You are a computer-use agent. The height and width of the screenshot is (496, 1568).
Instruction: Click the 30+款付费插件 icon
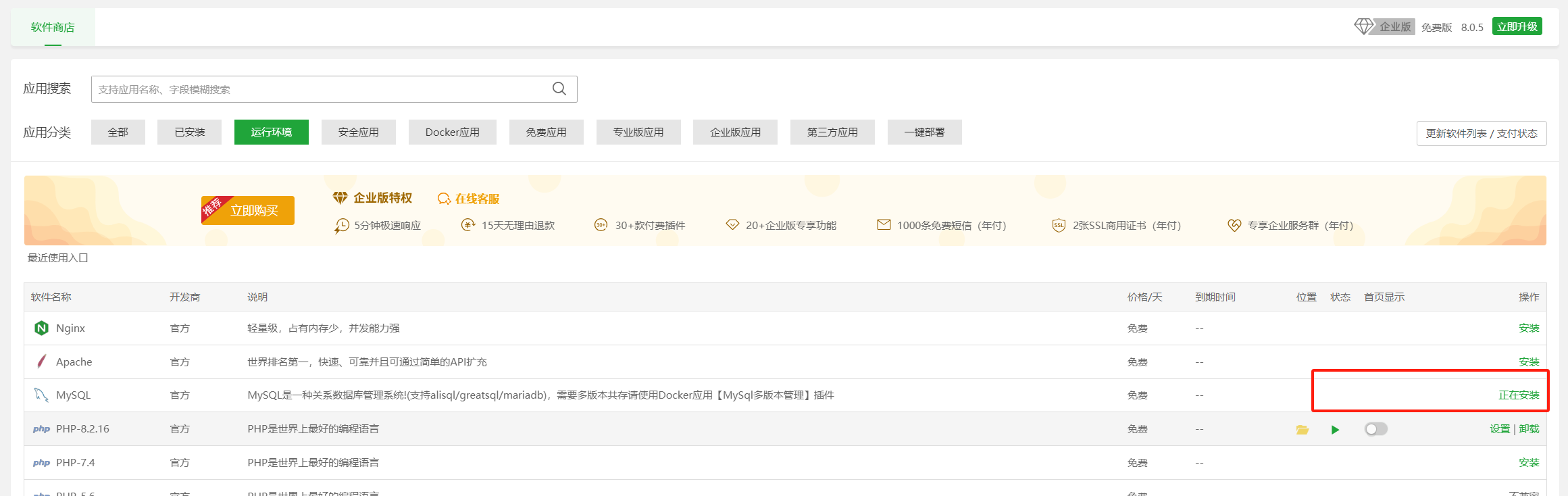(601, 225)
